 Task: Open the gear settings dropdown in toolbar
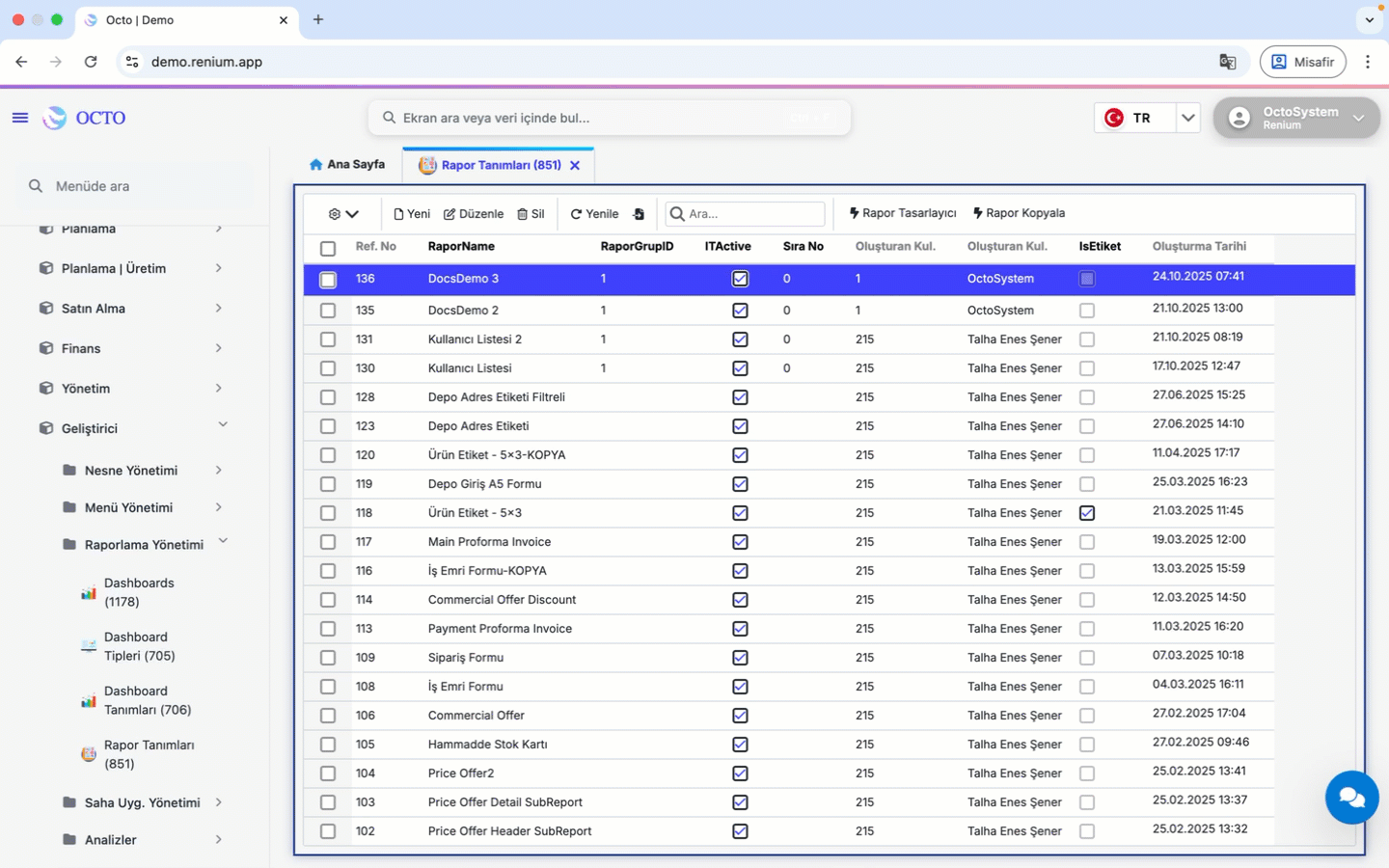point(342,214)
